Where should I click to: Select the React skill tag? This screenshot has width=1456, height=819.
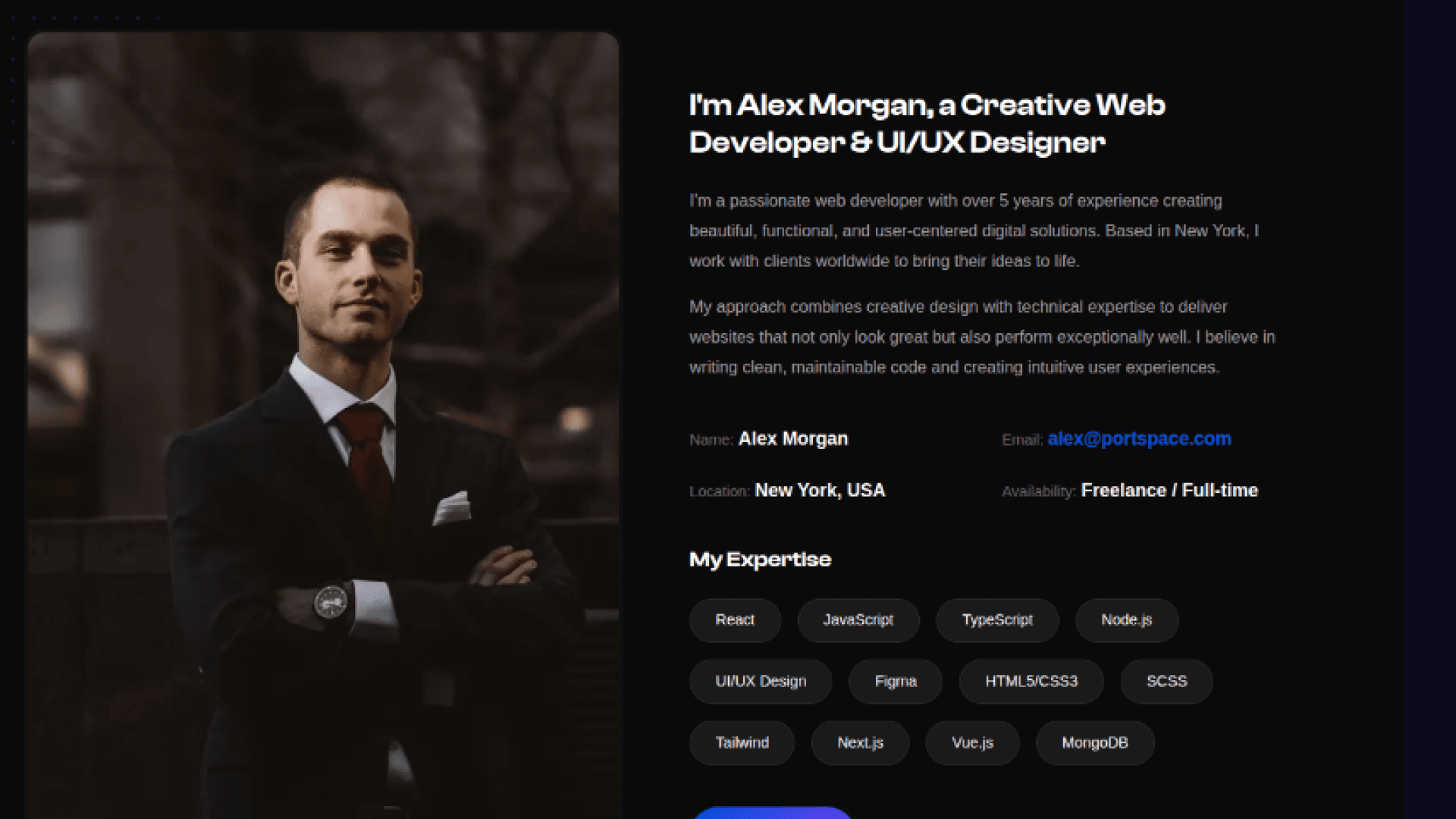click(735, 620)
